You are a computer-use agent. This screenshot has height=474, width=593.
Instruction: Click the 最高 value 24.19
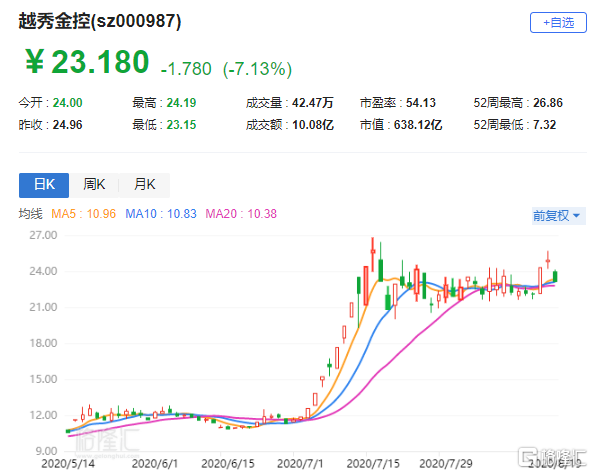[x=182, y=103]
